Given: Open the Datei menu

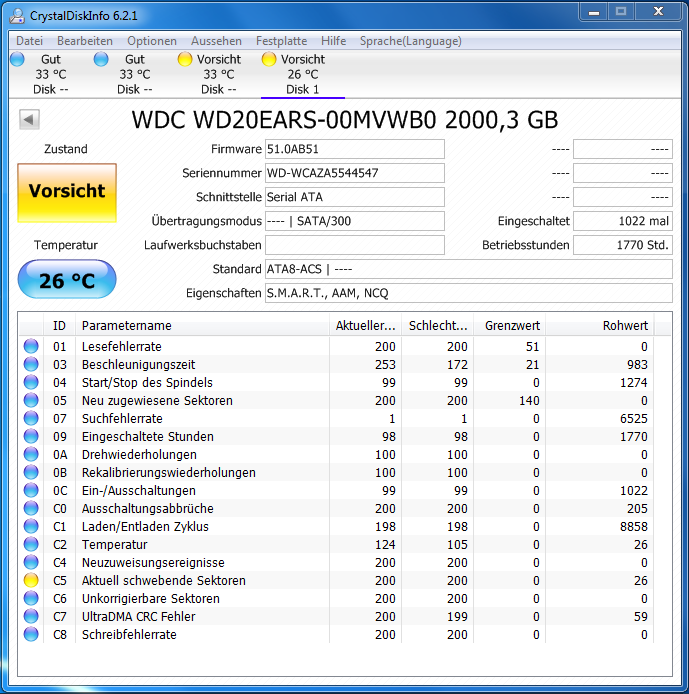Looking at the screenshot, I should [29, 41].
